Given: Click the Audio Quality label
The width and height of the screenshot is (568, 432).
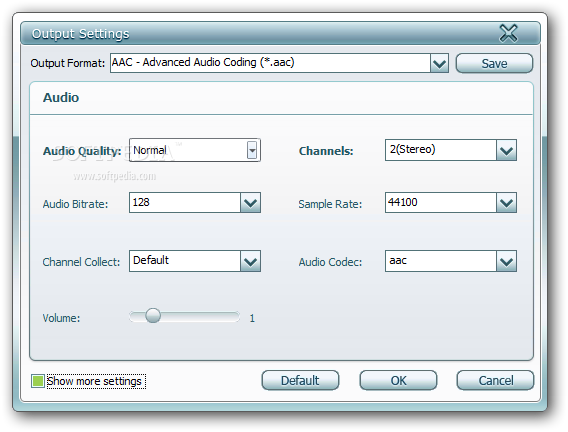Looking at the screenshot, I should click(82, 151).
